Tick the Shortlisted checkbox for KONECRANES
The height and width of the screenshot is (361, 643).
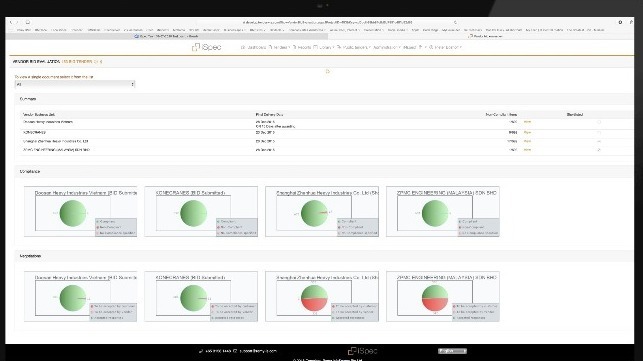[x=599, y=133]
